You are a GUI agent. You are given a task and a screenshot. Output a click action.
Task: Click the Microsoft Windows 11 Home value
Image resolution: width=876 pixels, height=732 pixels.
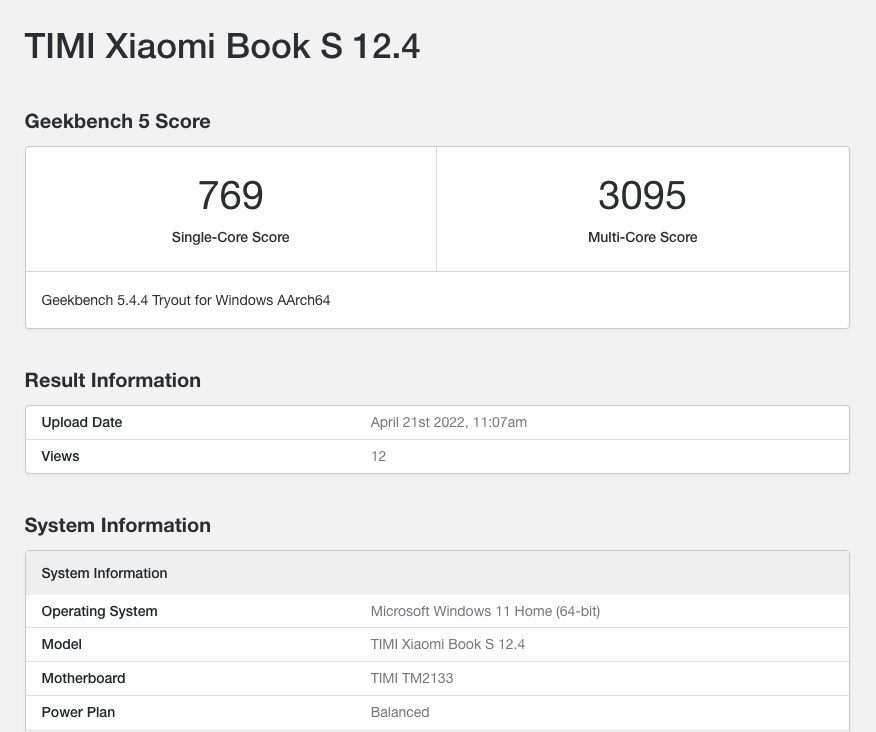coord(485,611)
